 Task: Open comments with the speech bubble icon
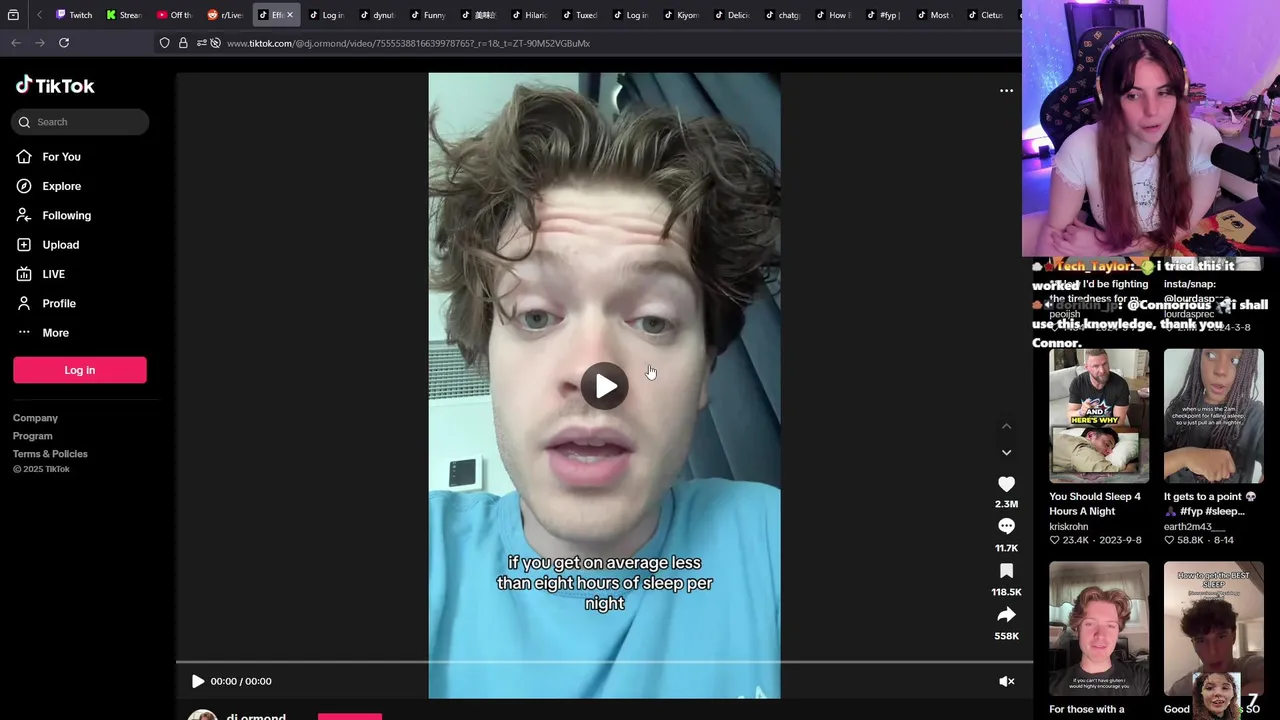(1006, 527)
